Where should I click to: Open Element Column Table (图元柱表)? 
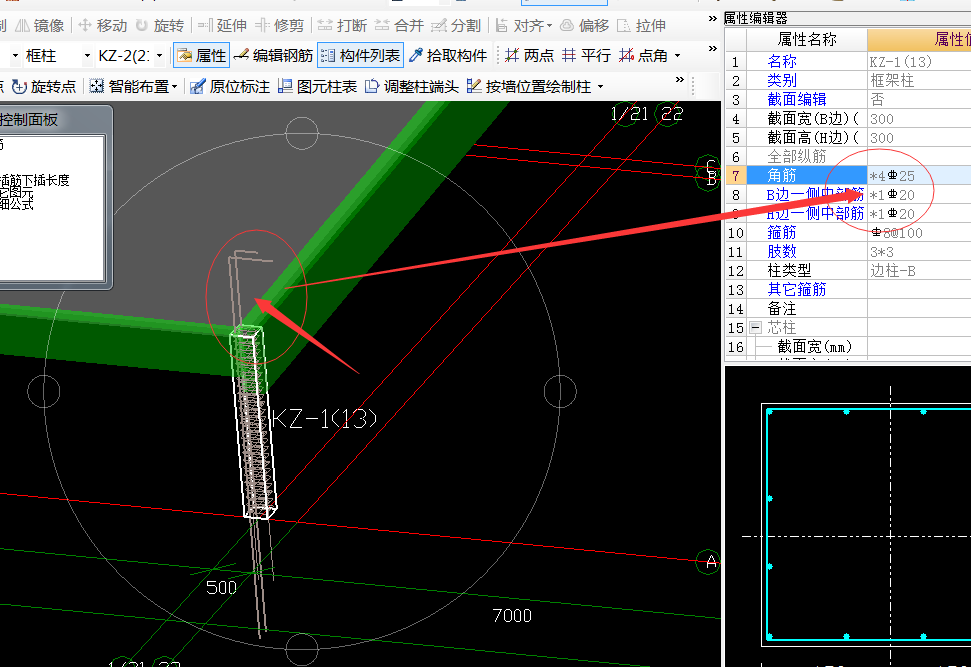click(318, 87)
